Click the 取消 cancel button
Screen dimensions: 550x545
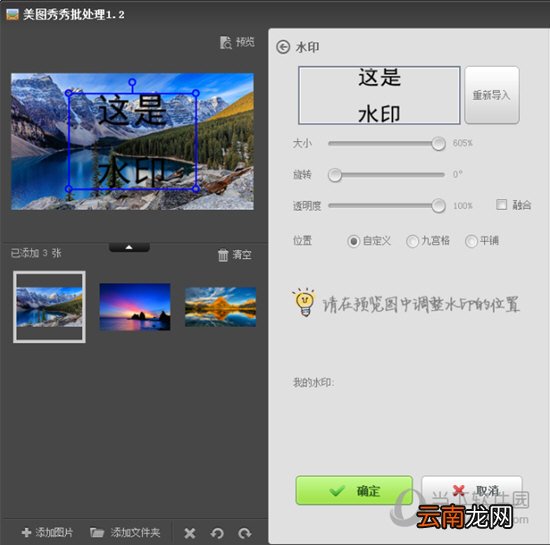[x=472, y=490]
